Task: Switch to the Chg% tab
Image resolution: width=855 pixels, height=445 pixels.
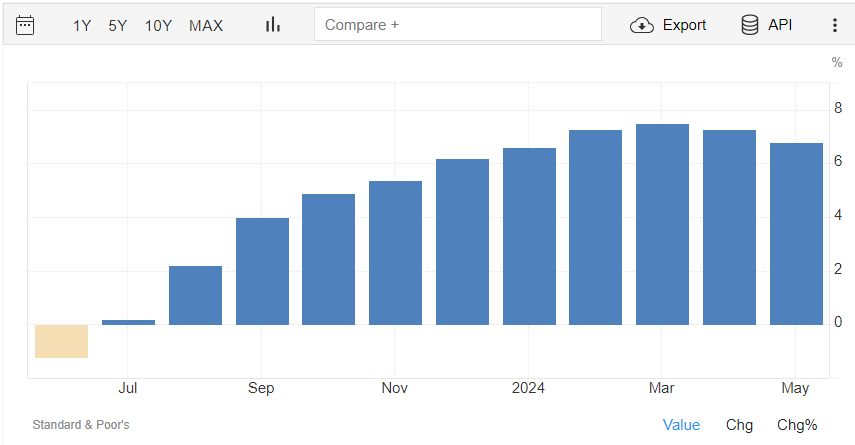Action: [797, 425]
